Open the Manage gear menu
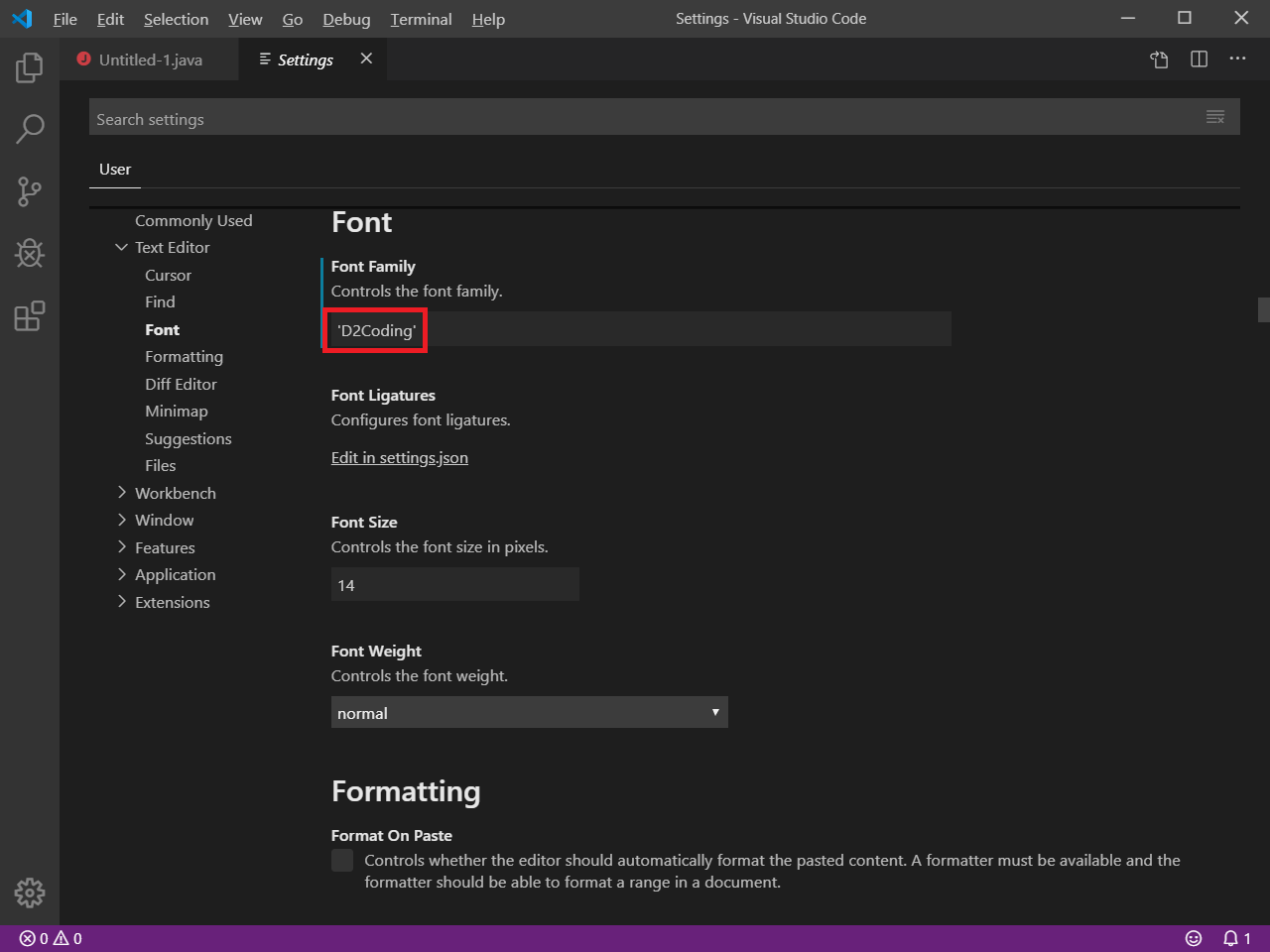Image resolution: width=1270 pixels, height=952 pixels. pyautogui.click(x=30, y=892)
